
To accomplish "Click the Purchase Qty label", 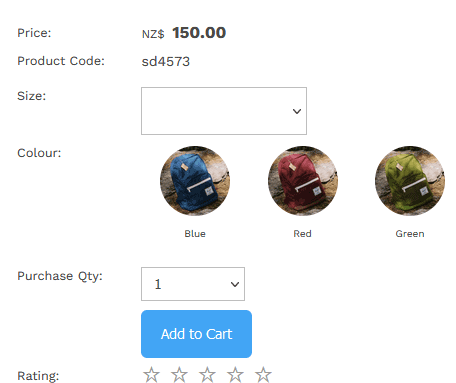I will (60, 276).
